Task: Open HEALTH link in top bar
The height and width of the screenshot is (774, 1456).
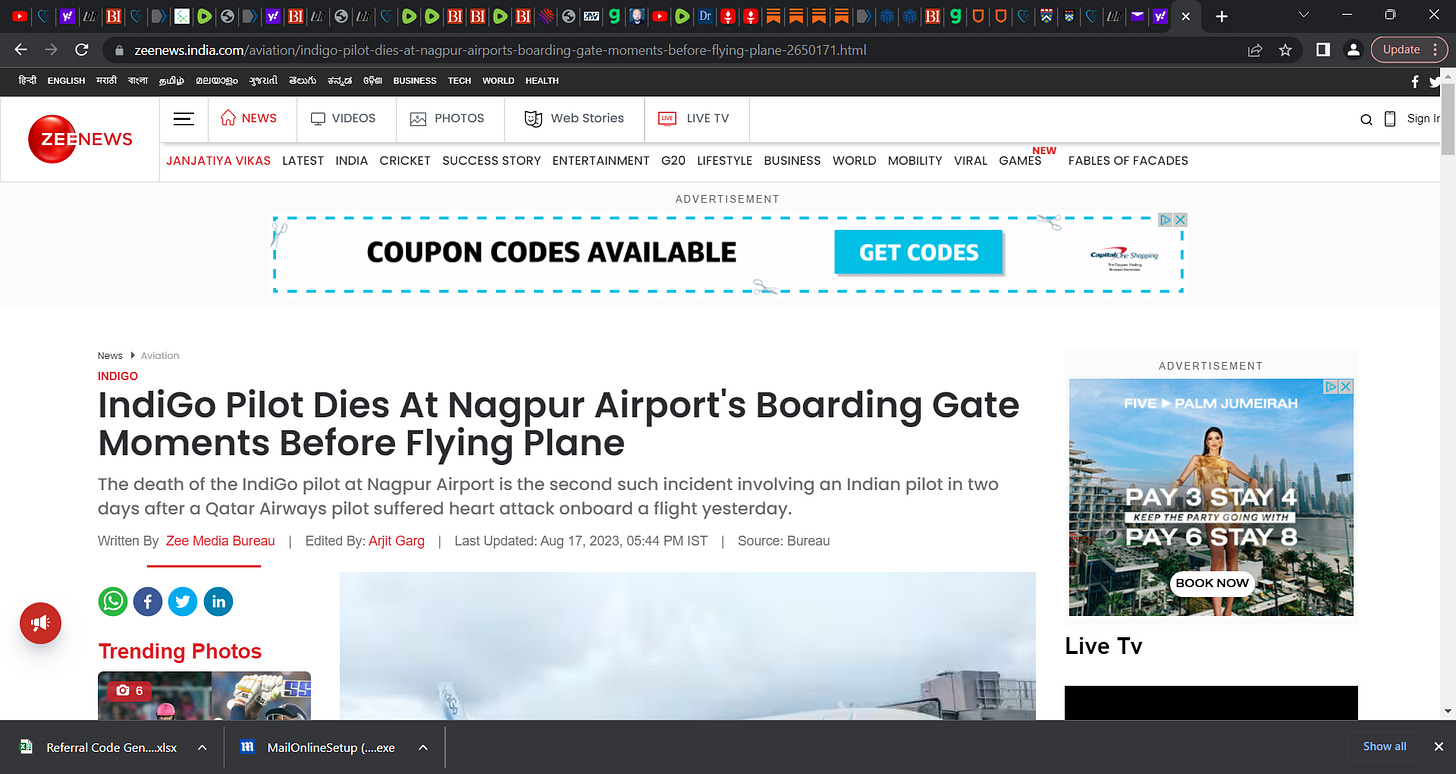Action: (542, 81)
